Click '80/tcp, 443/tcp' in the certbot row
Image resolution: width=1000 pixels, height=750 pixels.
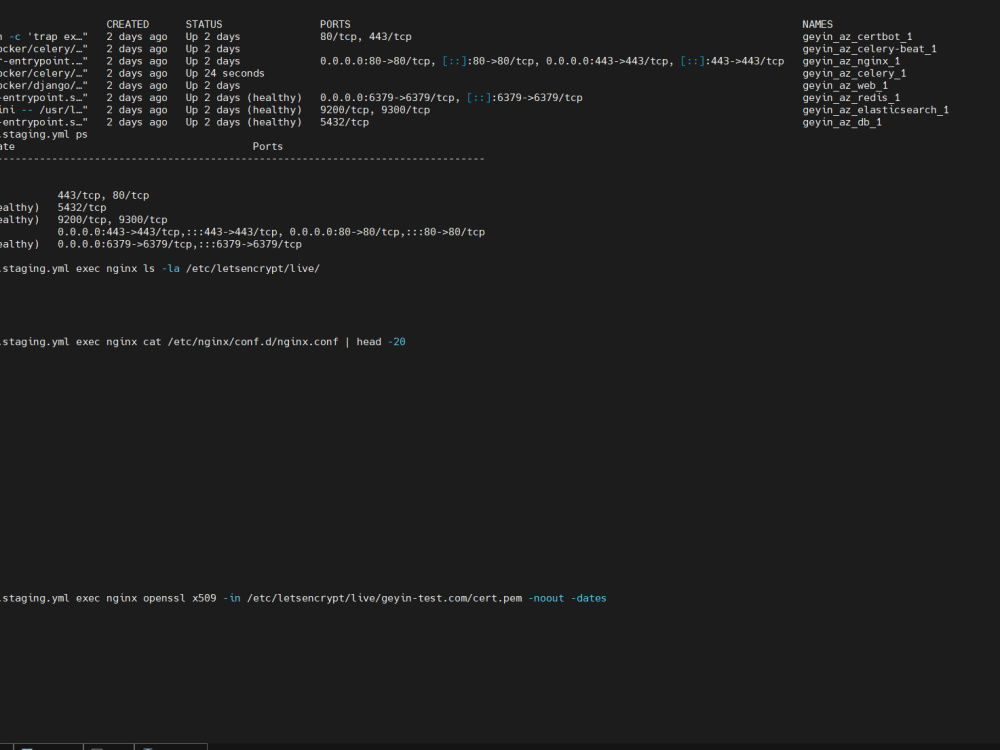(x=365, y=36)
